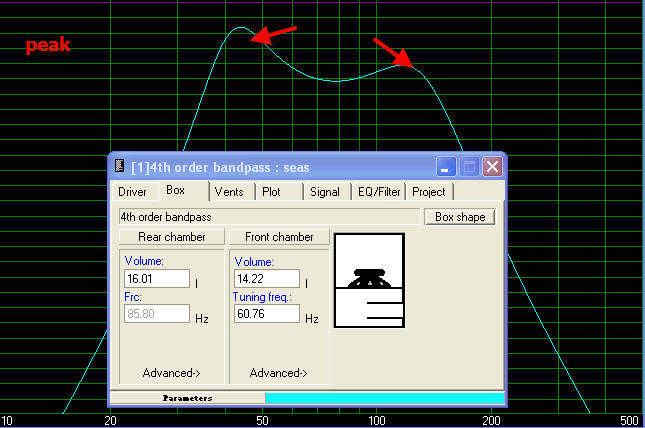Open Advanced options under Rear chamber

pyautogui.click(x=172, y=373)
